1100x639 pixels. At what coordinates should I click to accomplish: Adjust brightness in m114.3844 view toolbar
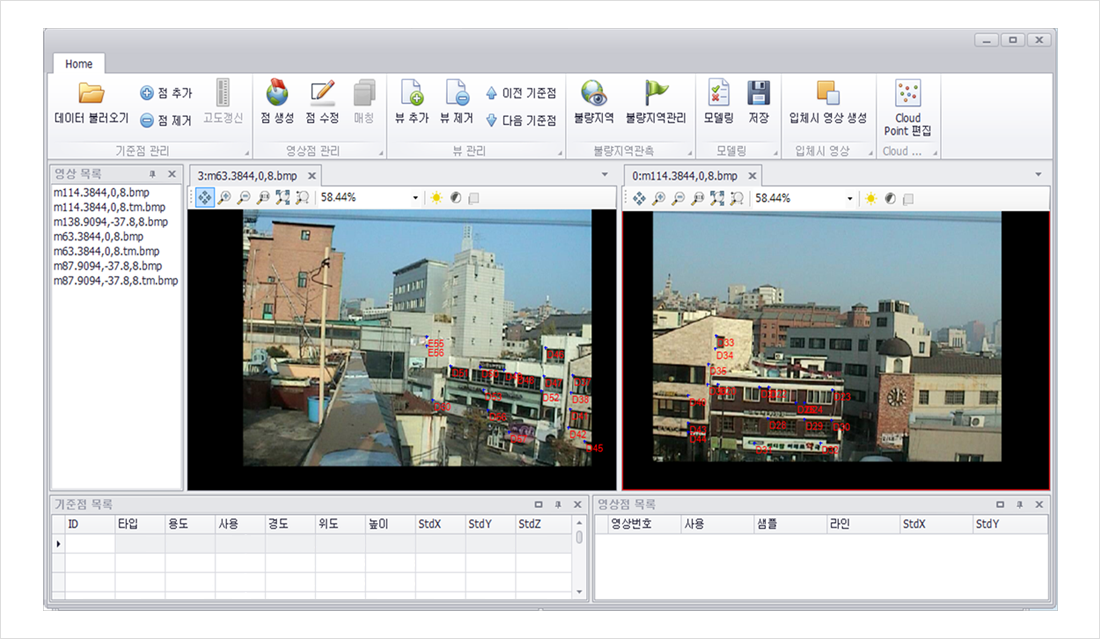pyautogui.click(x=871, y=199)
